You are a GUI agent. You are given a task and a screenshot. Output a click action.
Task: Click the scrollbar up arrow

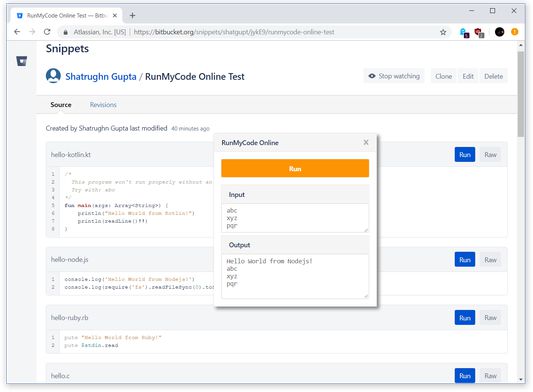[521, 45]
